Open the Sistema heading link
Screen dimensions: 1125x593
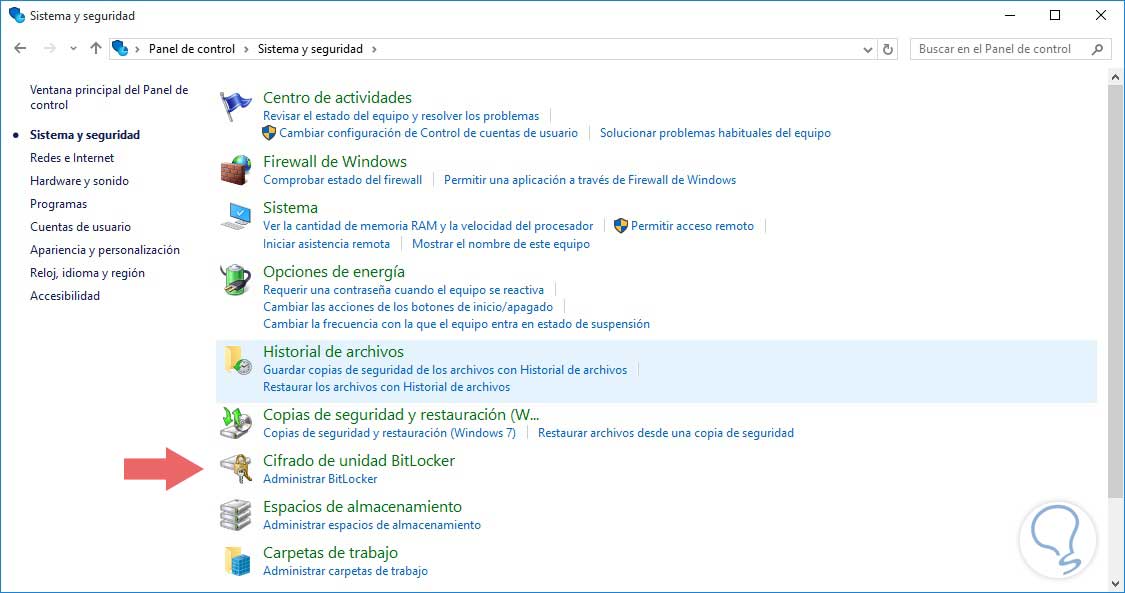tap(290, 207)
